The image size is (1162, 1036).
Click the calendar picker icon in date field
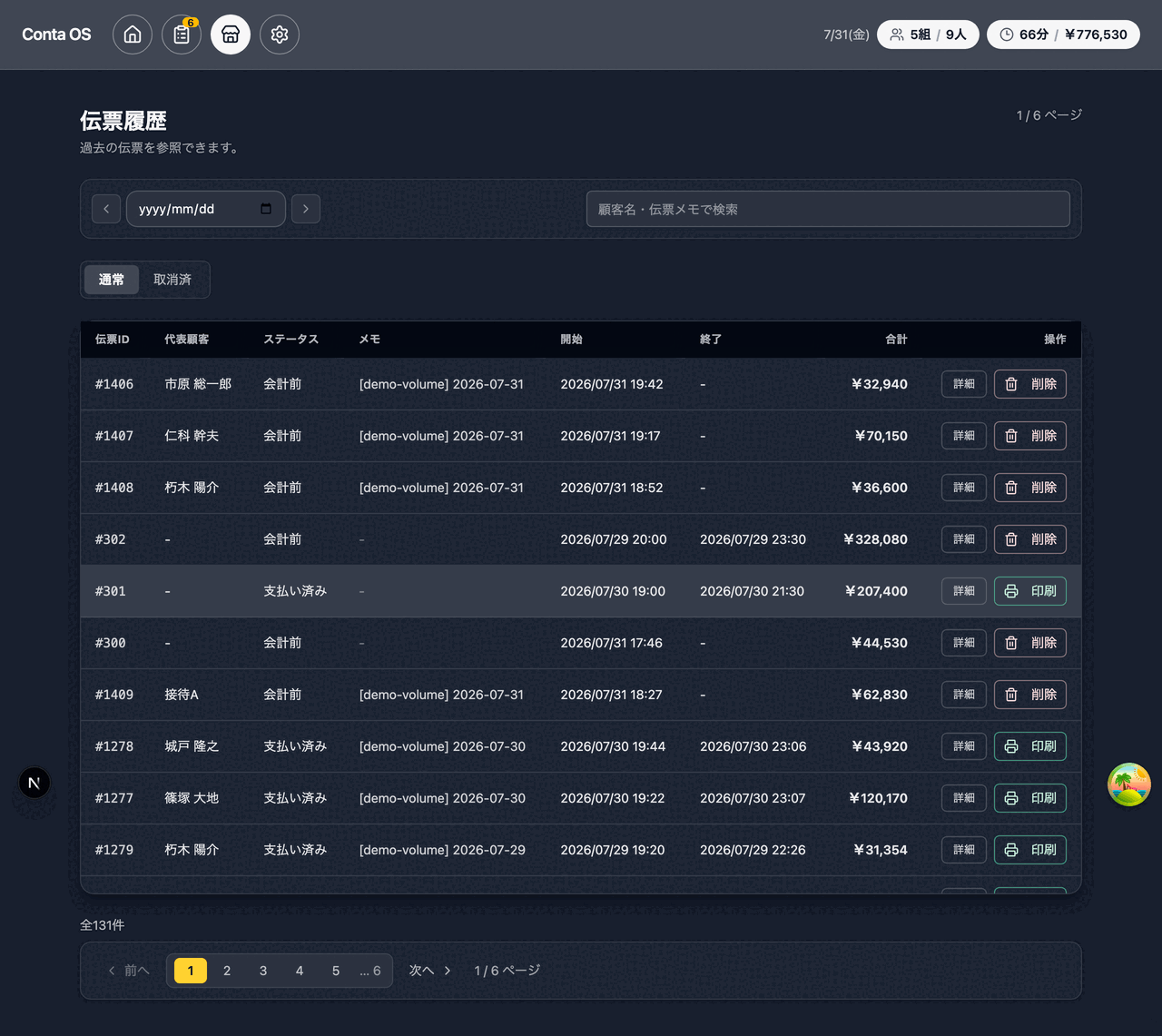click(266, 209)
